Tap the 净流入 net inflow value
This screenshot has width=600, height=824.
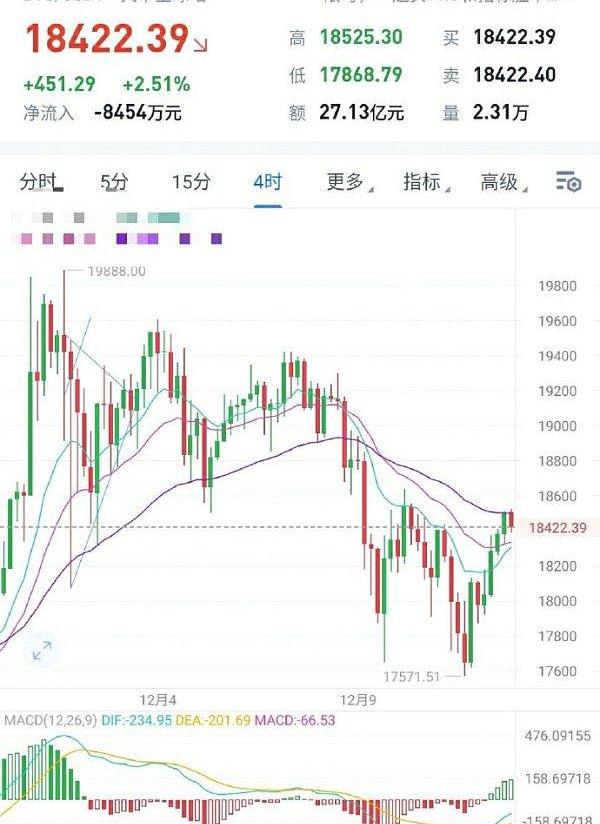[137, 113]
